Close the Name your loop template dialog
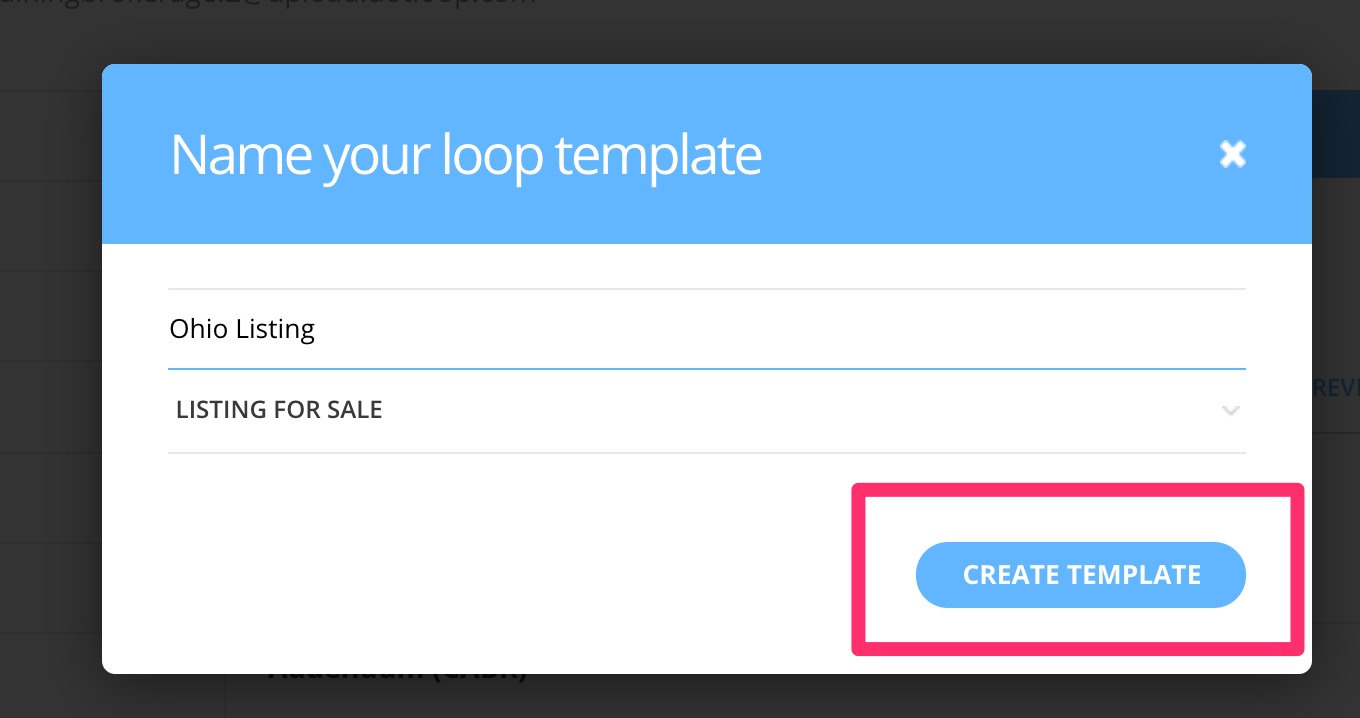 coord(1232,154)
